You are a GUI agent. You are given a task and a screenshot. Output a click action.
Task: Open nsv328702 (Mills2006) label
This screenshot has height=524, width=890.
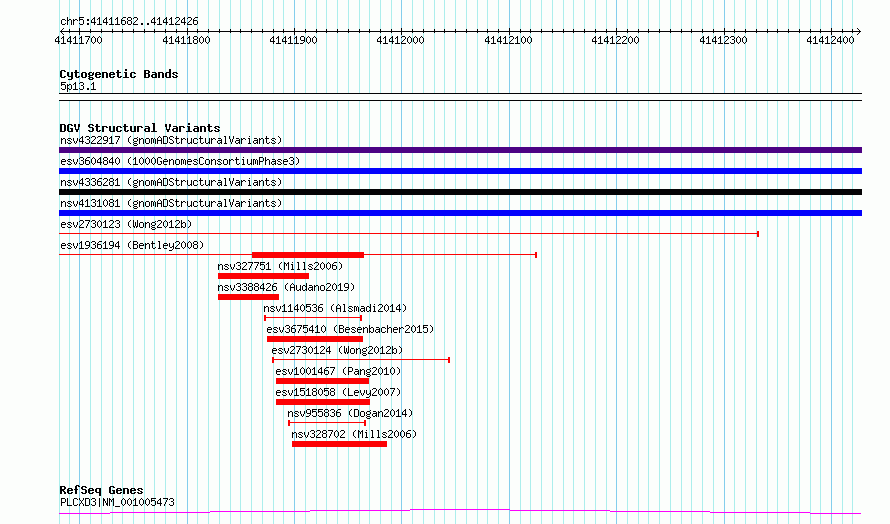tap(354, 434)
